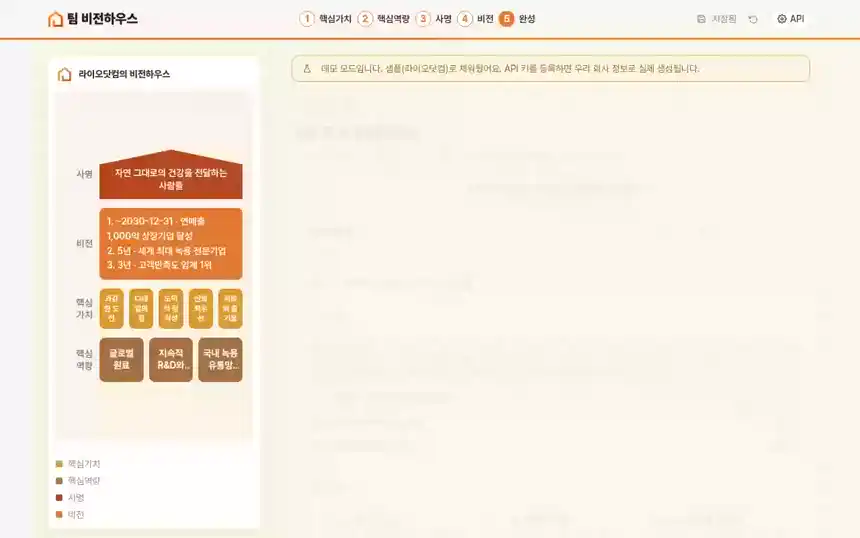Go to the 핵심역량 step

[393, 19]
